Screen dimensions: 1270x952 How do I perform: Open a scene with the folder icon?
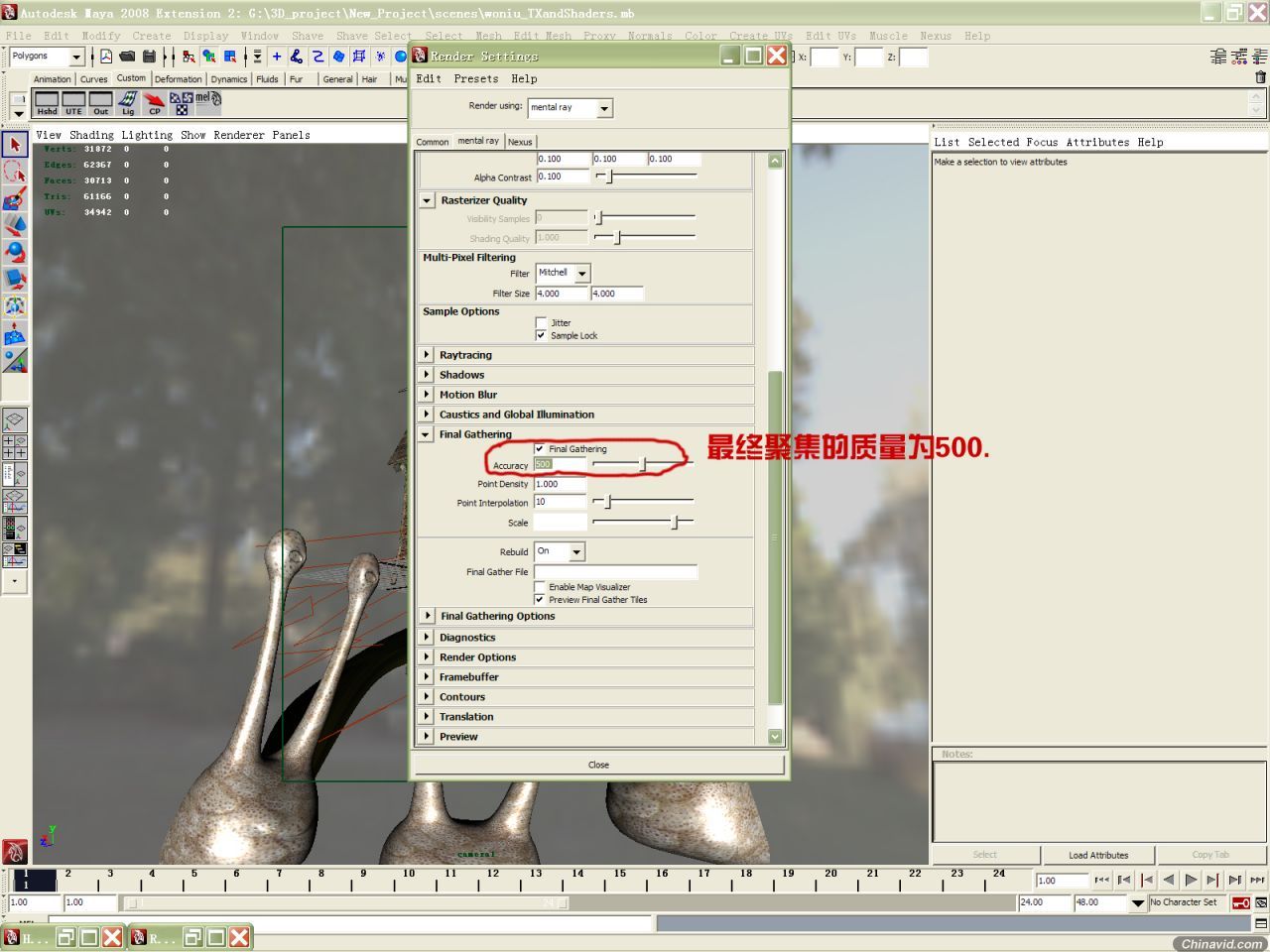(127, 57)
